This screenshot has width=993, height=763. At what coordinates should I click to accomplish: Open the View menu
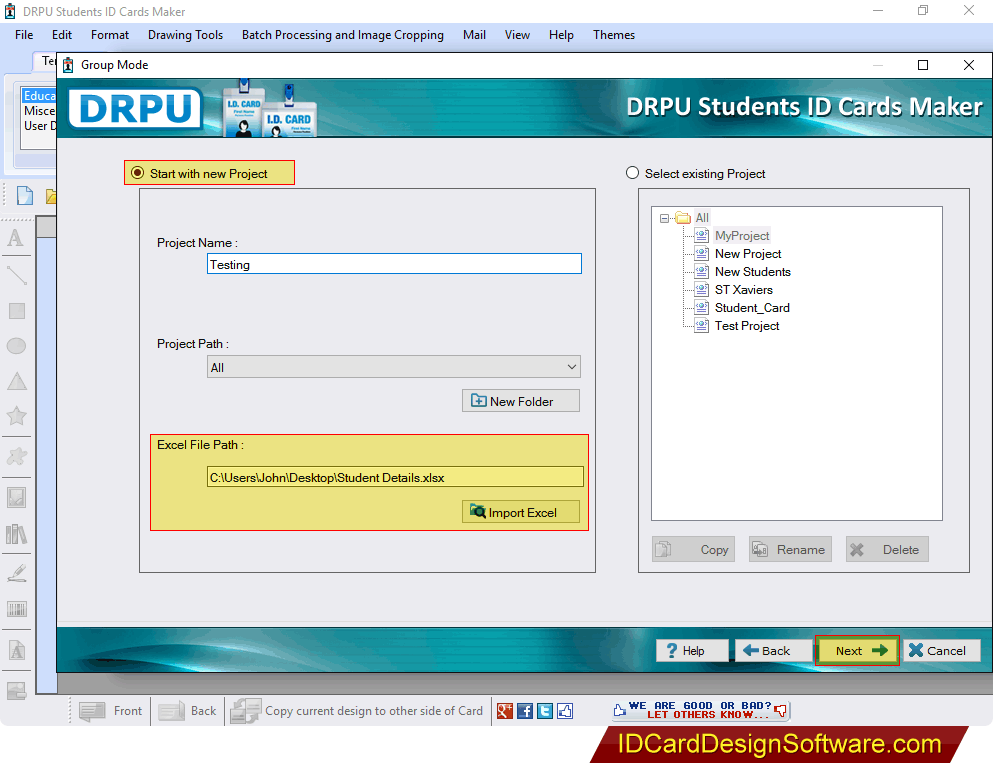click(517, 35)
